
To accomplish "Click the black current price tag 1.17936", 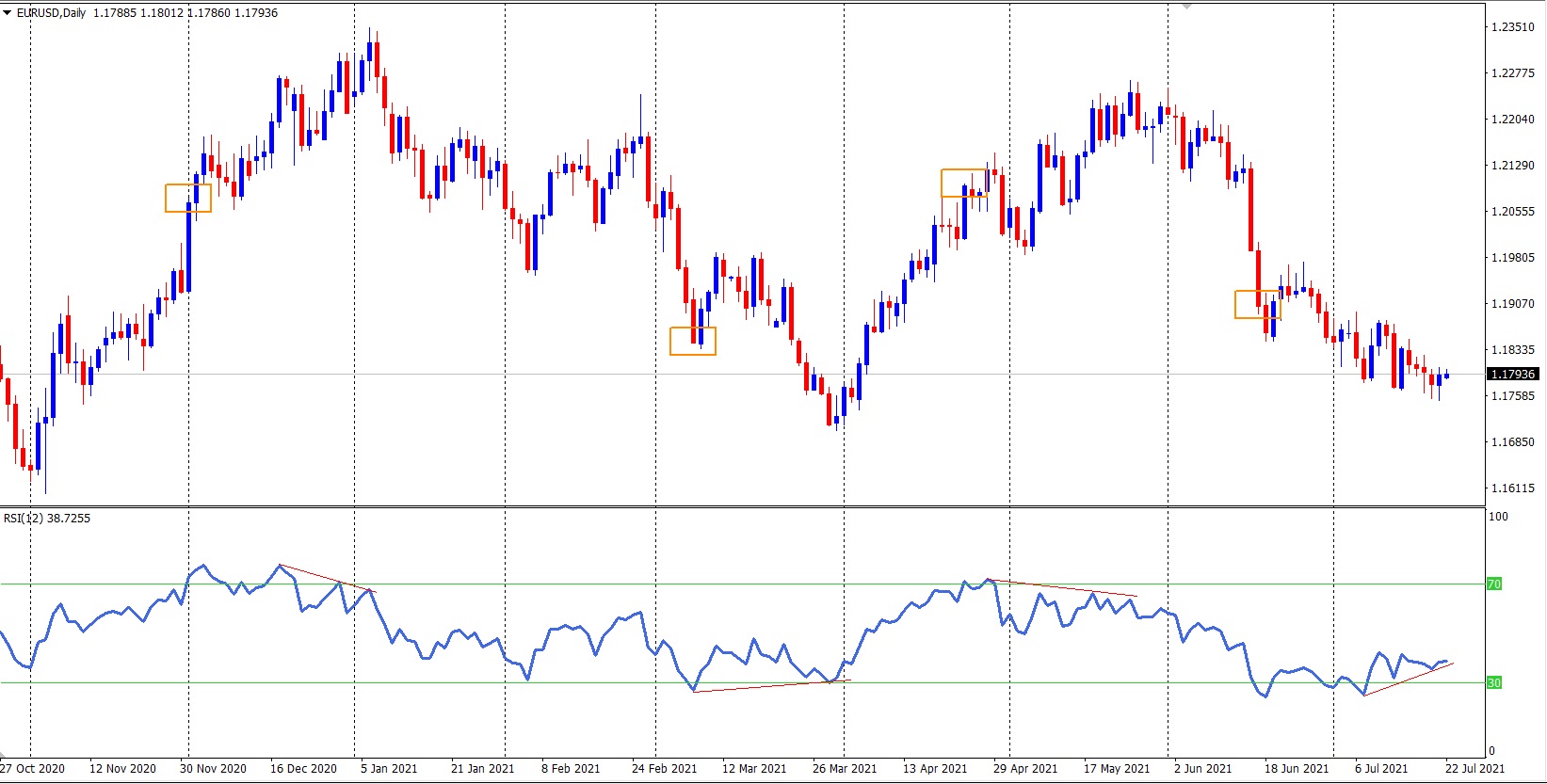I will tap(1513, 375).
